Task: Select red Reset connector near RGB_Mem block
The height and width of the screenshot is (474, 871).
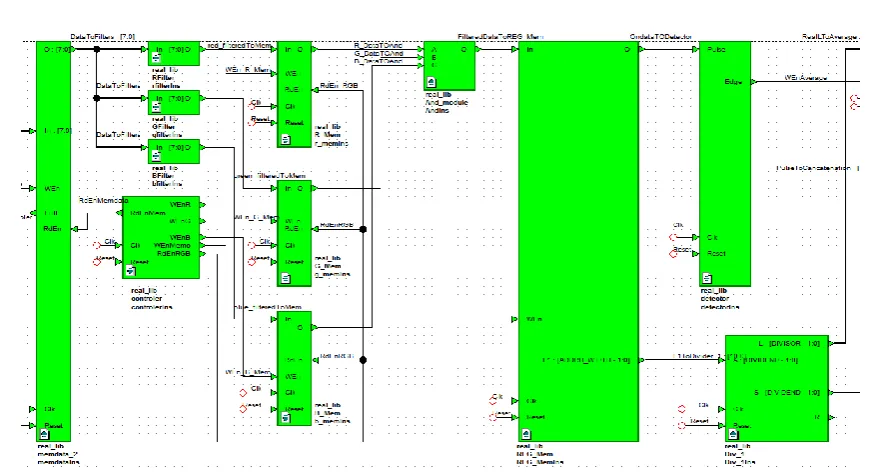Action: 493,417
